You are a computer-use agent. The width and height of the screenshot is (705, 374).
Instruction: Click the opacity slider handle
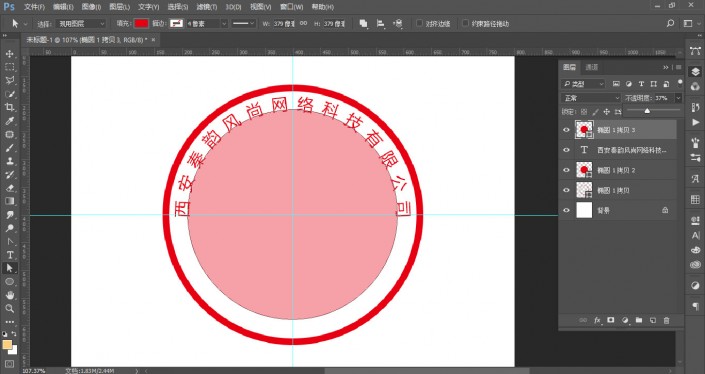tap(647, 111)
